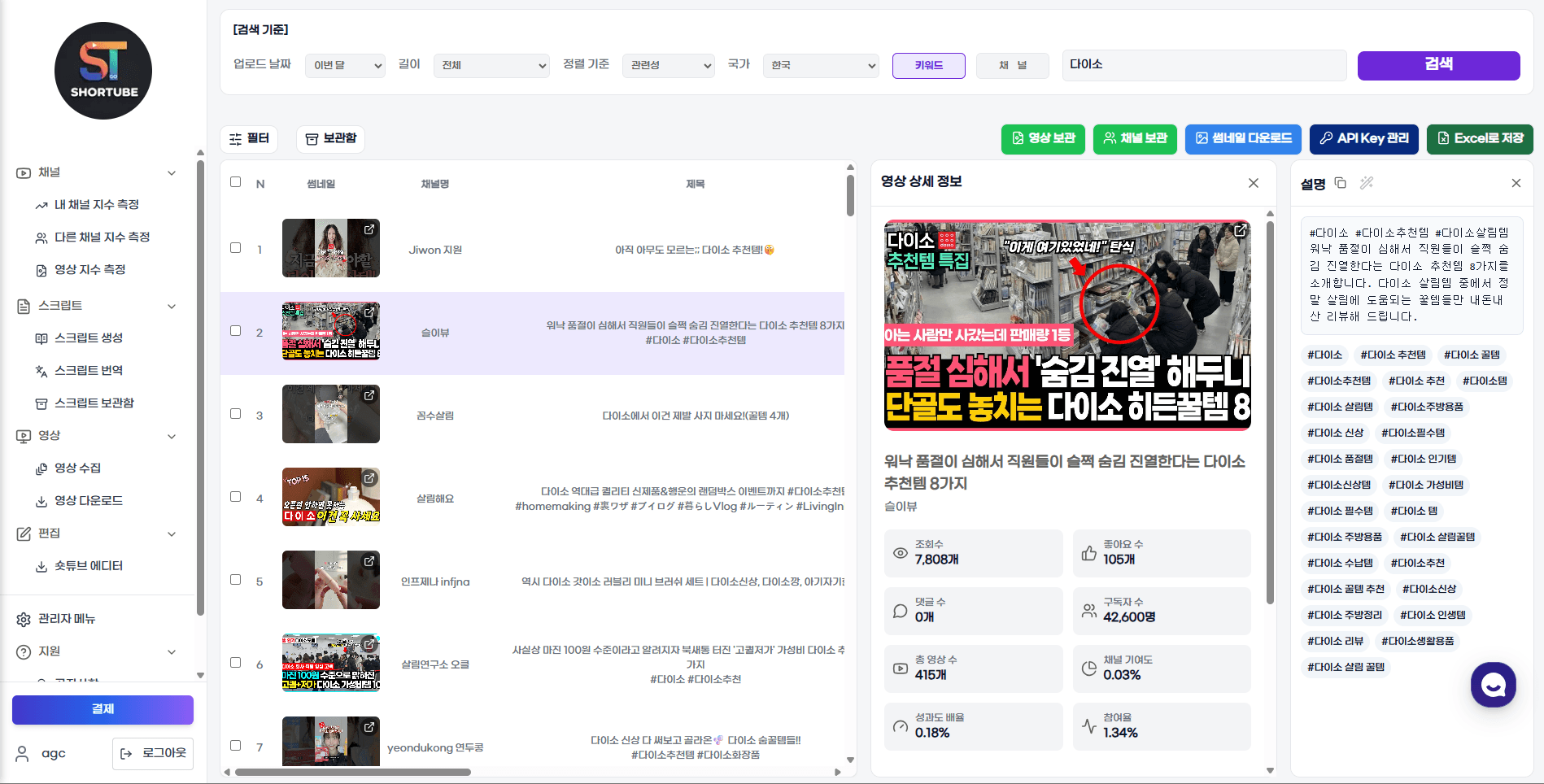Image resolution: width=1544 pixels, height=784 pixels.
Task: Click the purple 검색 button
Action: [1438, 65]
